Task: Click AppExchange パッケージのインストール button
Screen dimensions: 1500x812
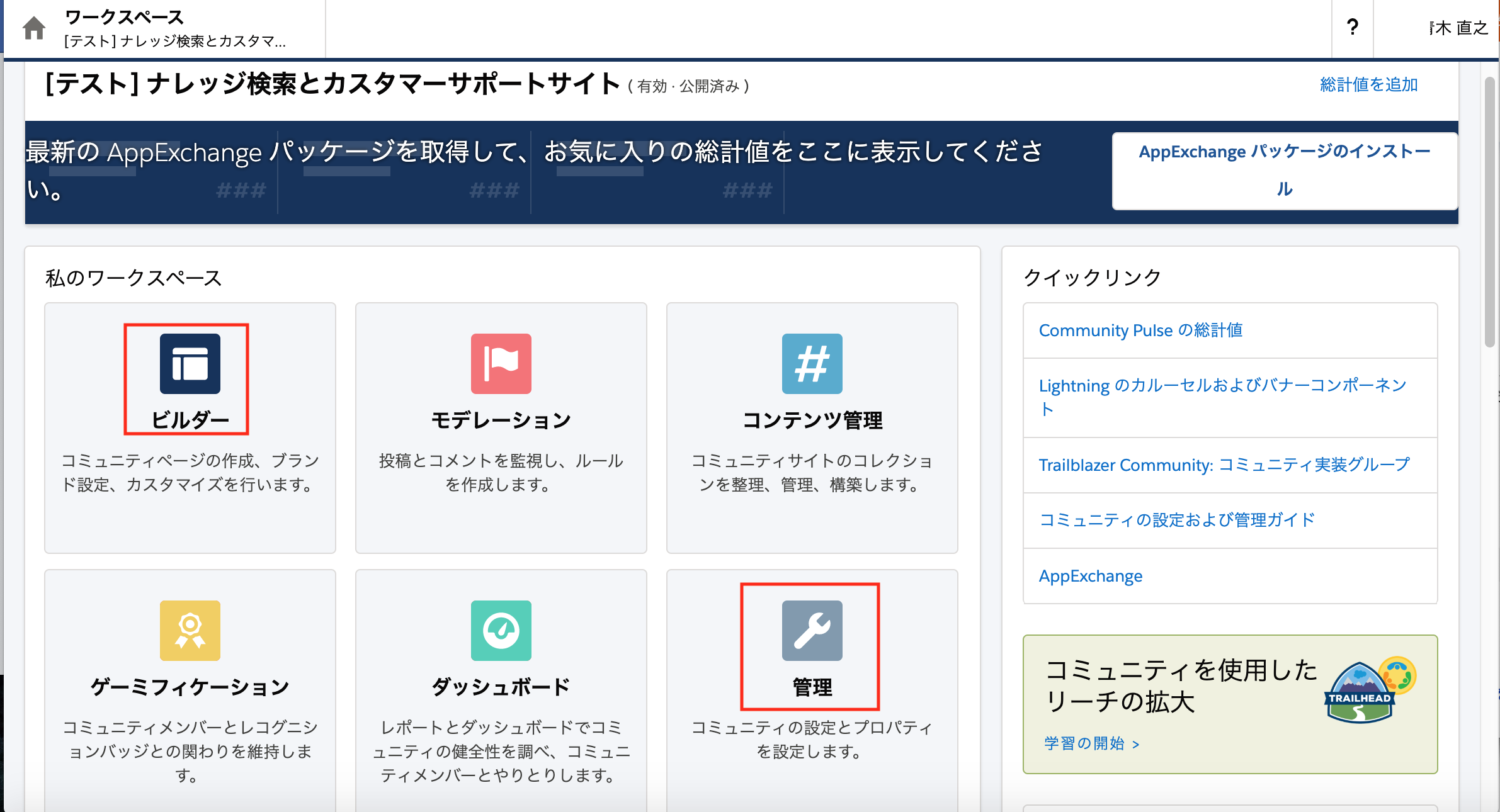Action: coord(1285,171)
